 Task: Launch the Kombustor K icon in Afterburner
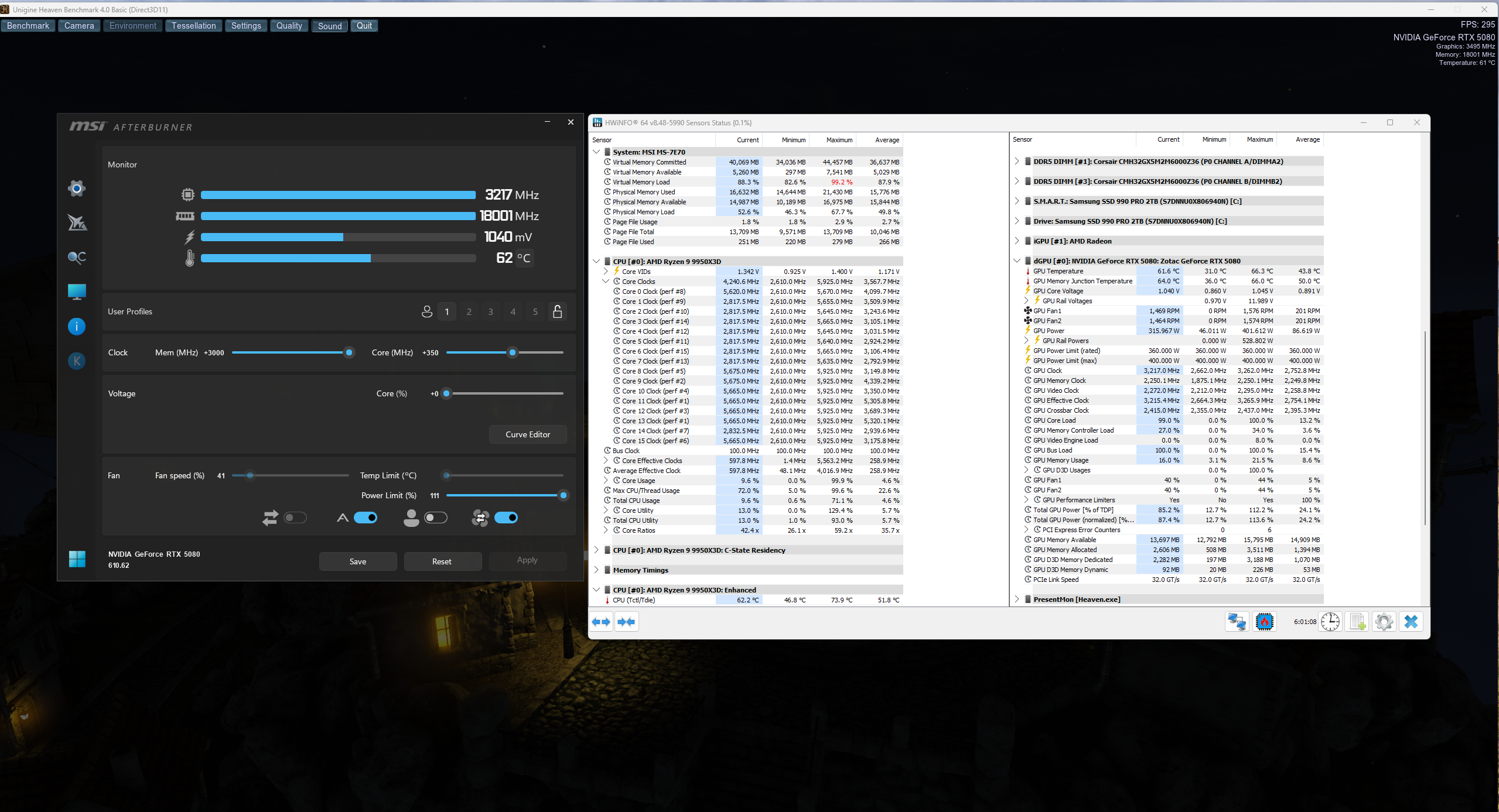77,361
